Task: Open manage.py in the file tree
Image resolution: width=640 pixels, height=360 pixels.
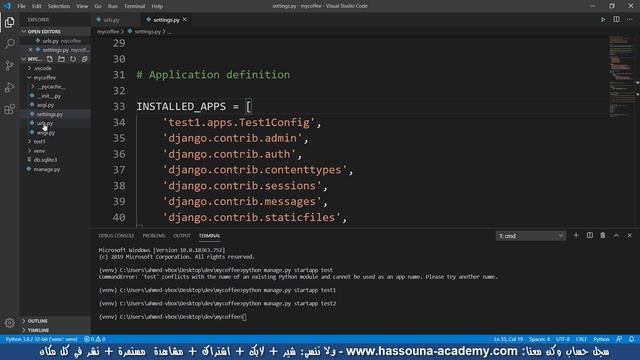Action: [47, 169]
